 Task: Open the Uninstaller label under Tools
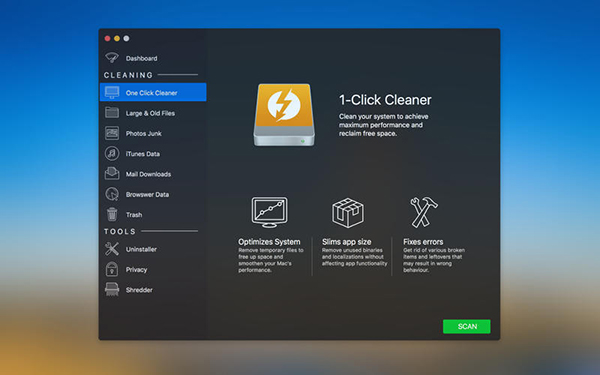point(141,249)
